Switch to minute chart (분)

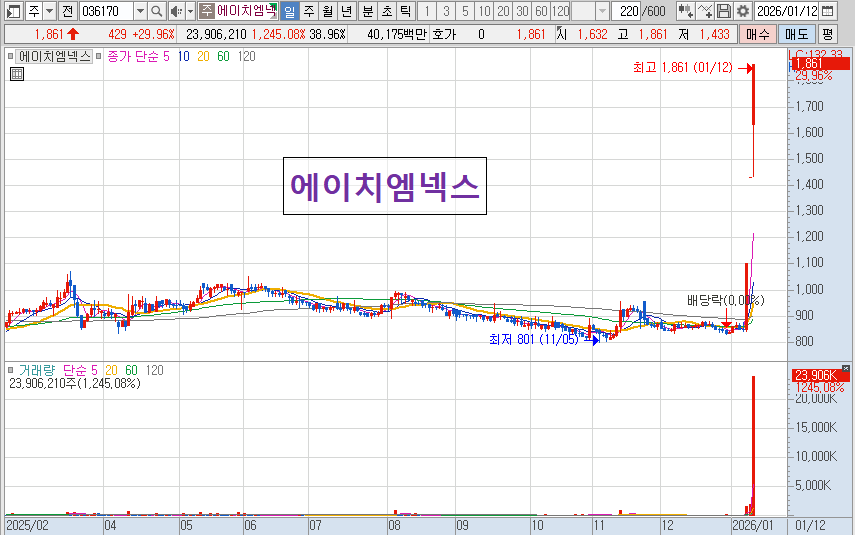[368, 11]
